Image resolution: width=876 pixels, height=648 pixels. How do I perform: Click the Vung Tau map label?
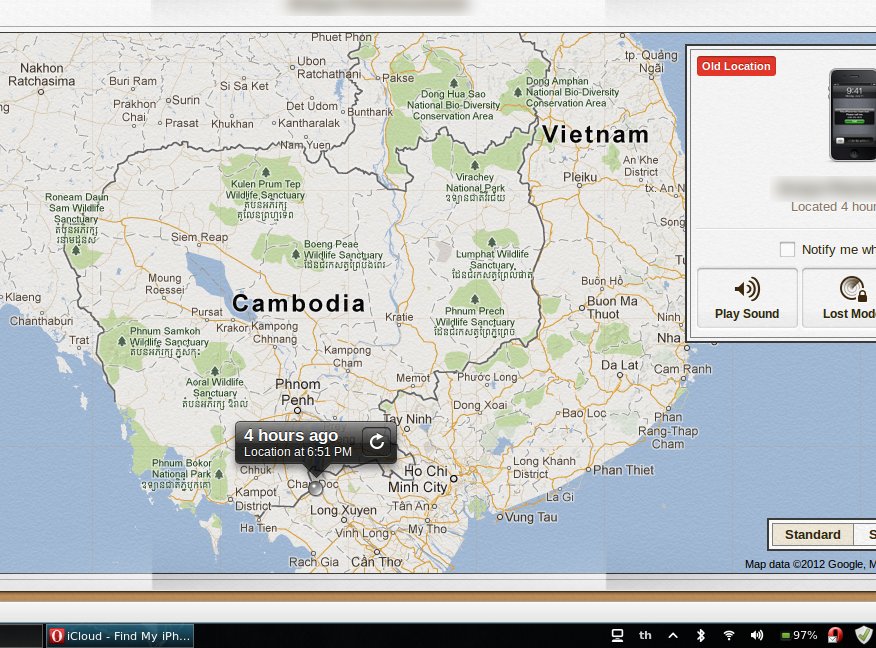pyautogui.click(x=531, y=517)
